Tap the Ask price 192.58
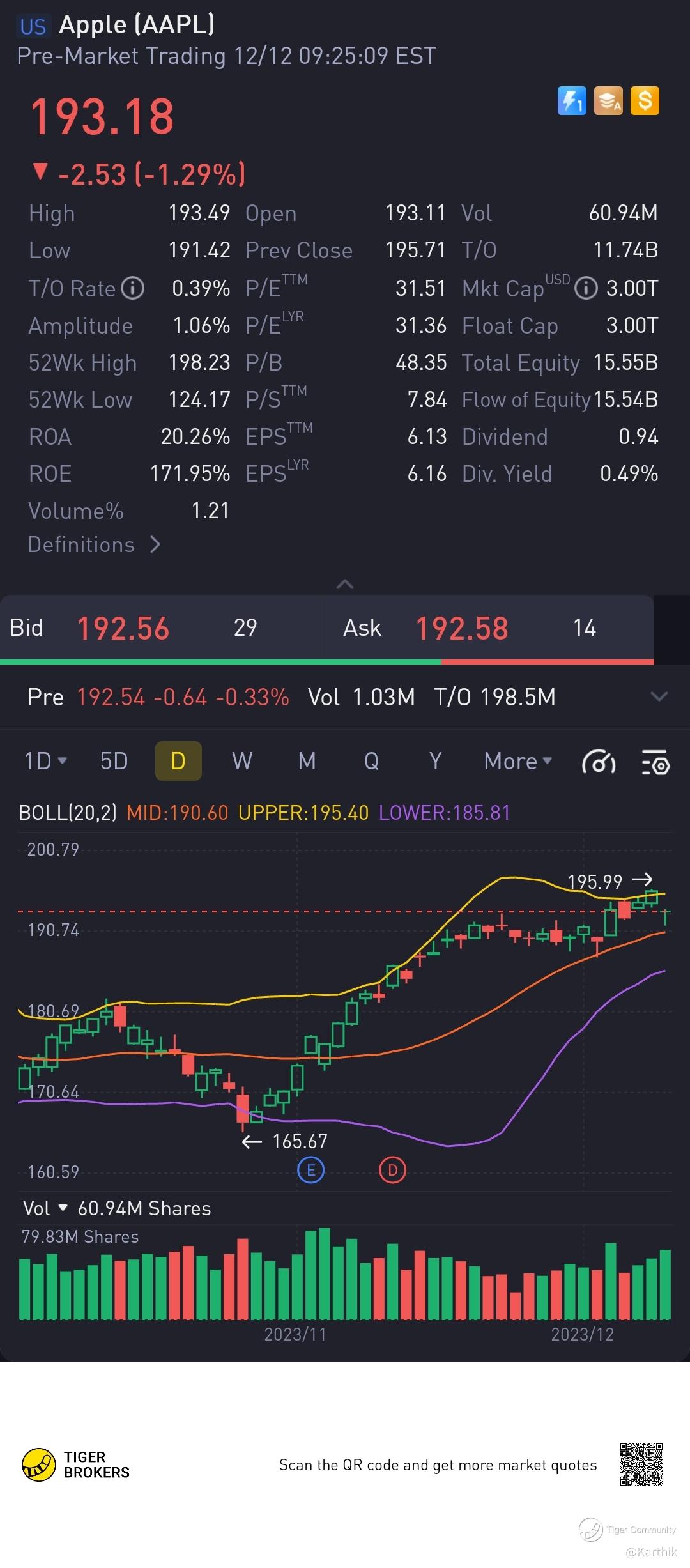Viewport: 690px width, 1568px height. [462, 628]
